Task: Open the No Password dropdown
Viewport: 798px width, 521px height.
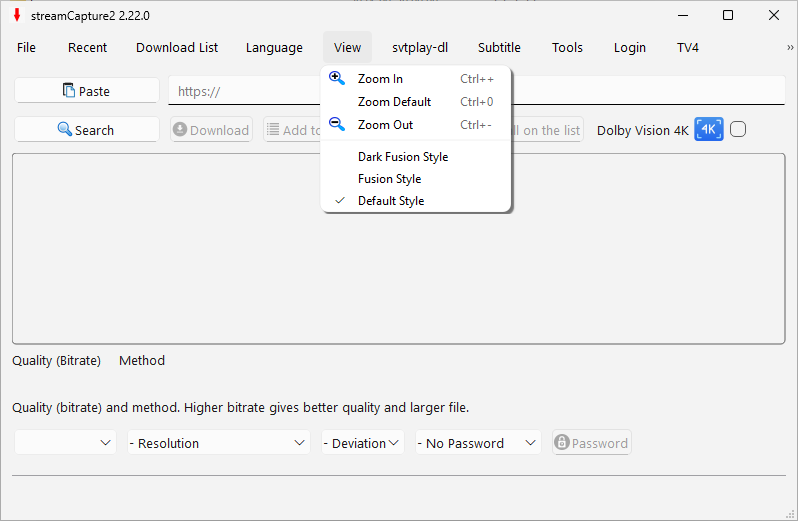Action: 478,443
